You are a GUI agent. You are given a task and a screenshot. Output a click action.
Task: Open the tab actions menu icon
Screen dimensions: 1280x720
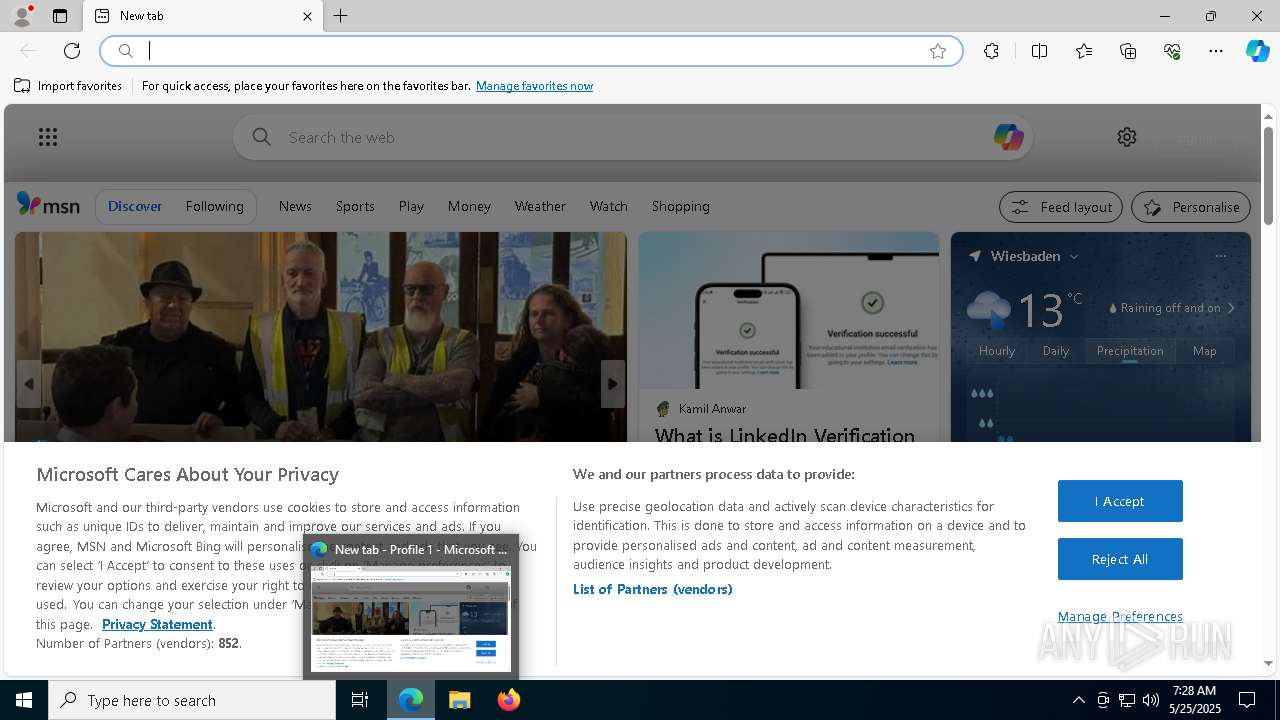(x=60, y=16)
